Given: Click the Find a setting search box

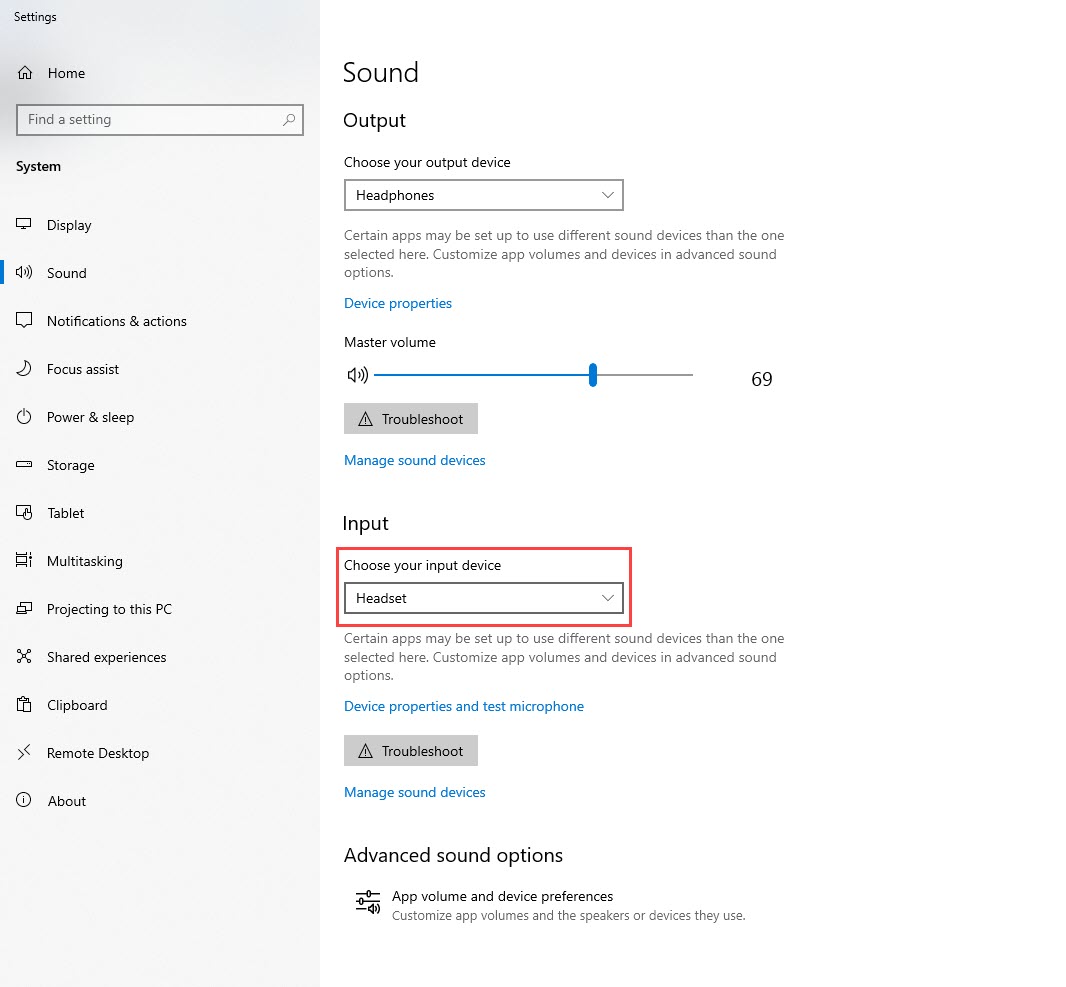Looking at the screenshot, I should coord(160,119).
